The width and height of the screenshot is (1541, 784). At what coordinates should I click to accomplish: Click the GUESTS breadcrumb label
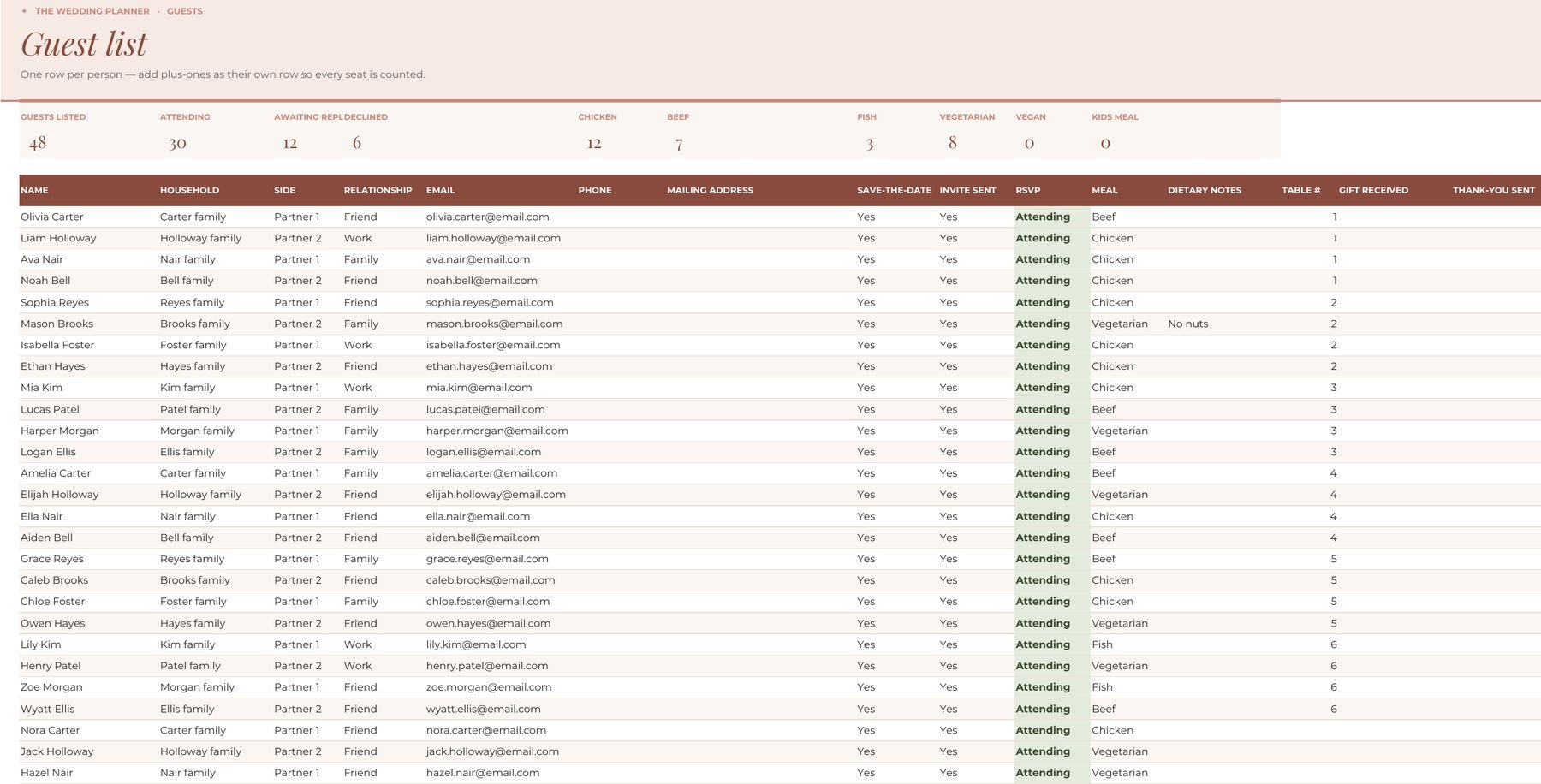[x=185, y=11]
